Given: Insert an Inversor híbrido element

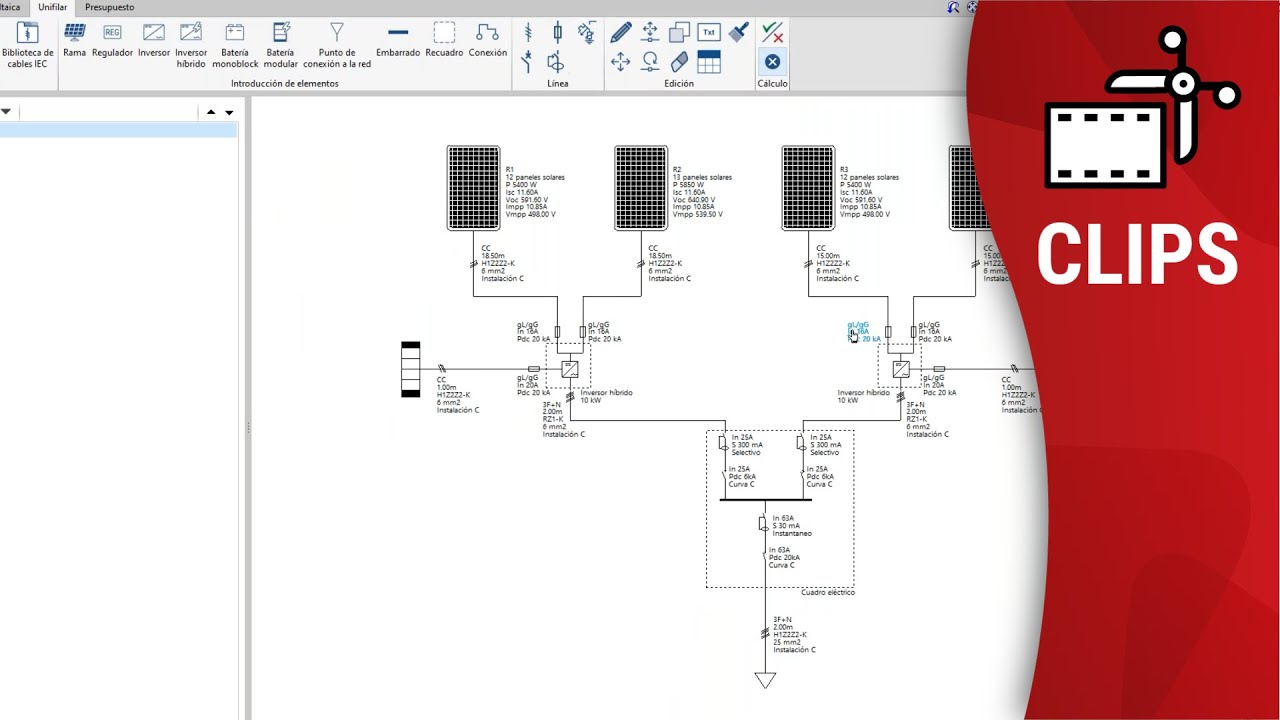Looking at the screenshot, I should click(x=191, y=45).
